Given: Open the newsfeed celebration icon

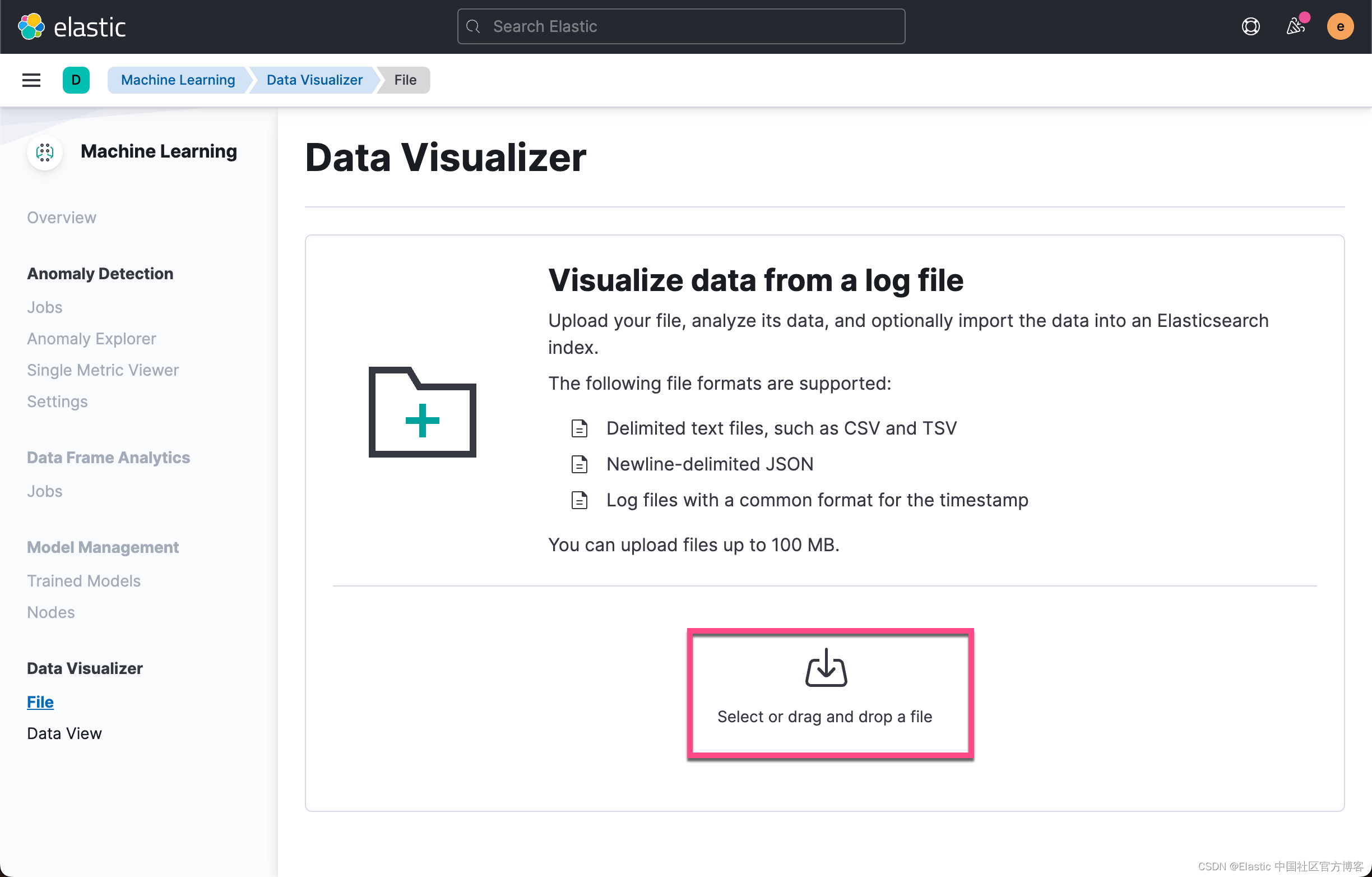Looking at the screenshot, I should [1295, 26].
